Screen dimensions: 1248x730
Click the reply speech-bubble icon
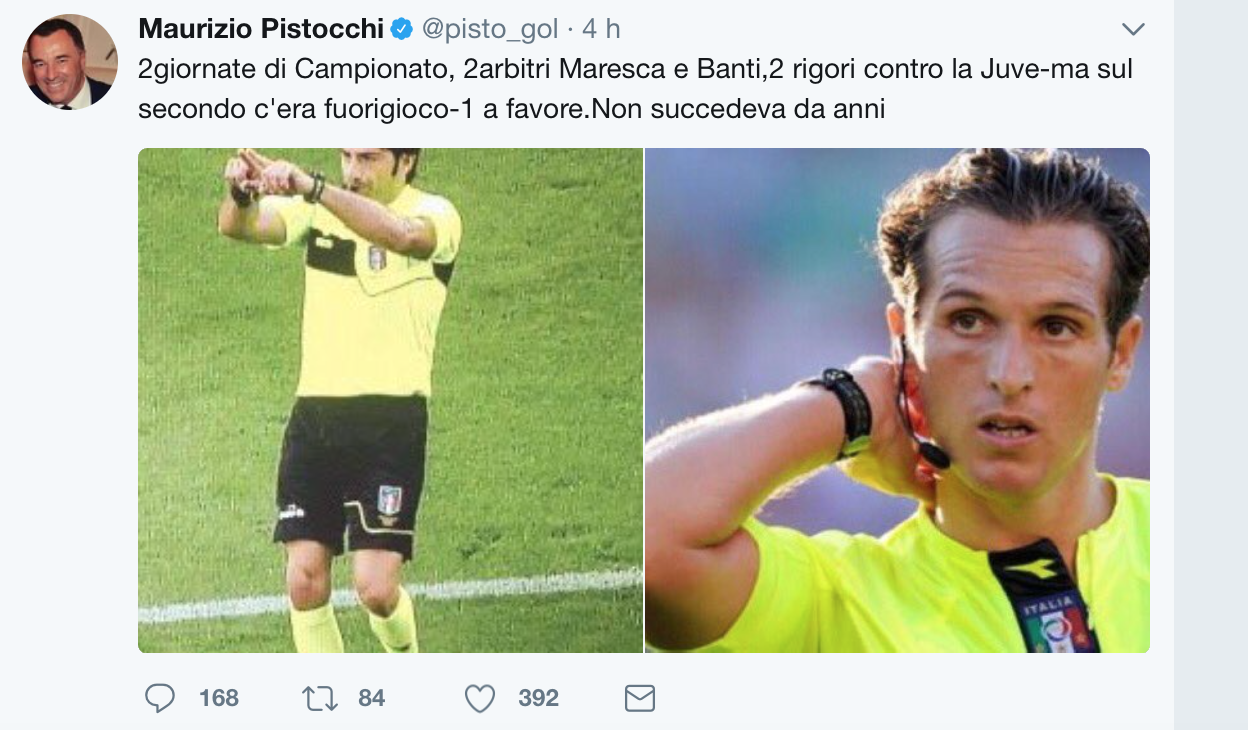click(160, 698)
